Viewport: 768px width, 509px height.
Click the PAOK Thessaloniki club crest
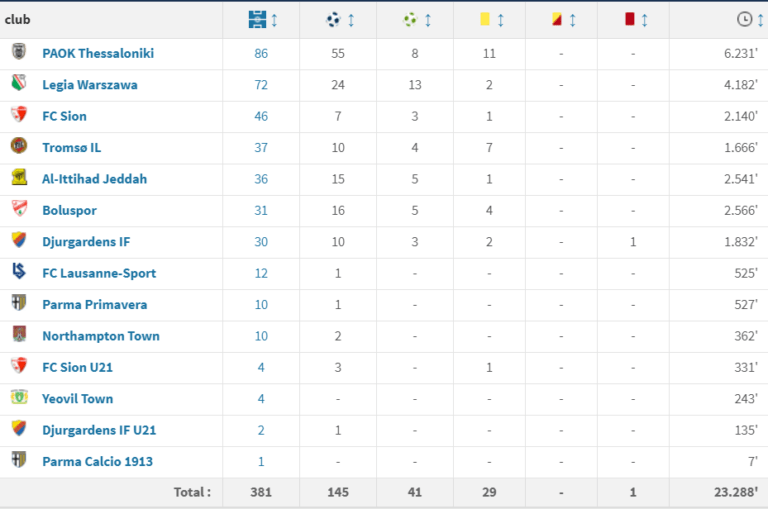[x=19, y=53]
